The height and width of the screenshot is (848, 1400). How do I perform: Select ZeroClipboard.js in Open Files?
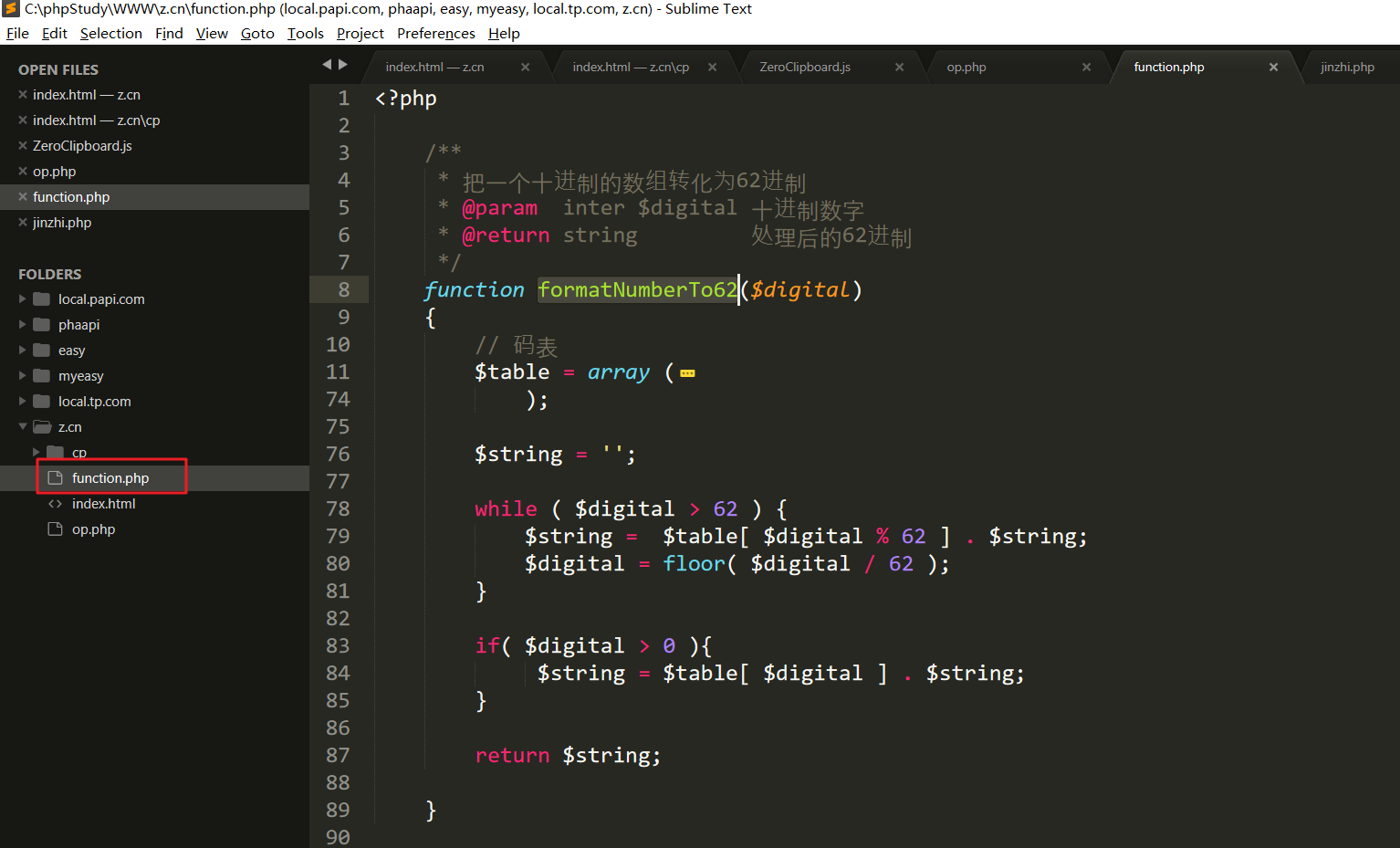pyautogui.click(x=82, y=145)
